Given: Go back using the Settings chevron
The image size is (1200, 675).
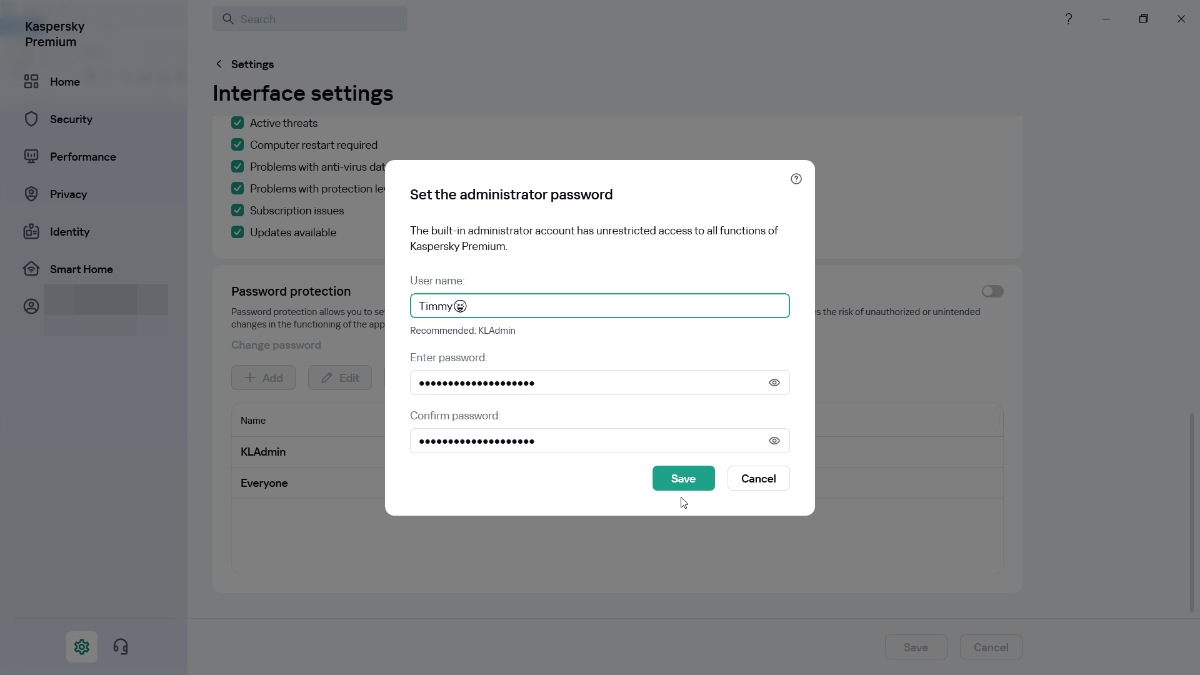Looking at the screenshot, I should (219, 64).
